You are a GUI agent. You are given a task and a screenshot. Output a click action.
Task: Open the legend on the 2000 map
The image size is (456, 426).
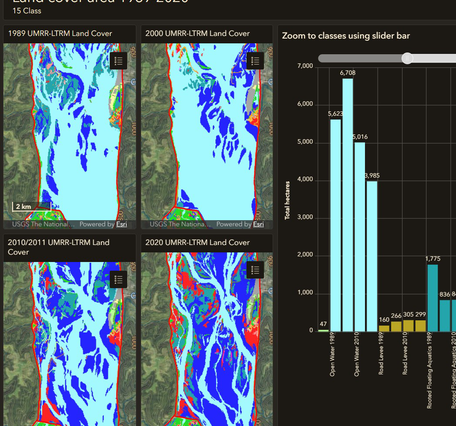[255, 61]
